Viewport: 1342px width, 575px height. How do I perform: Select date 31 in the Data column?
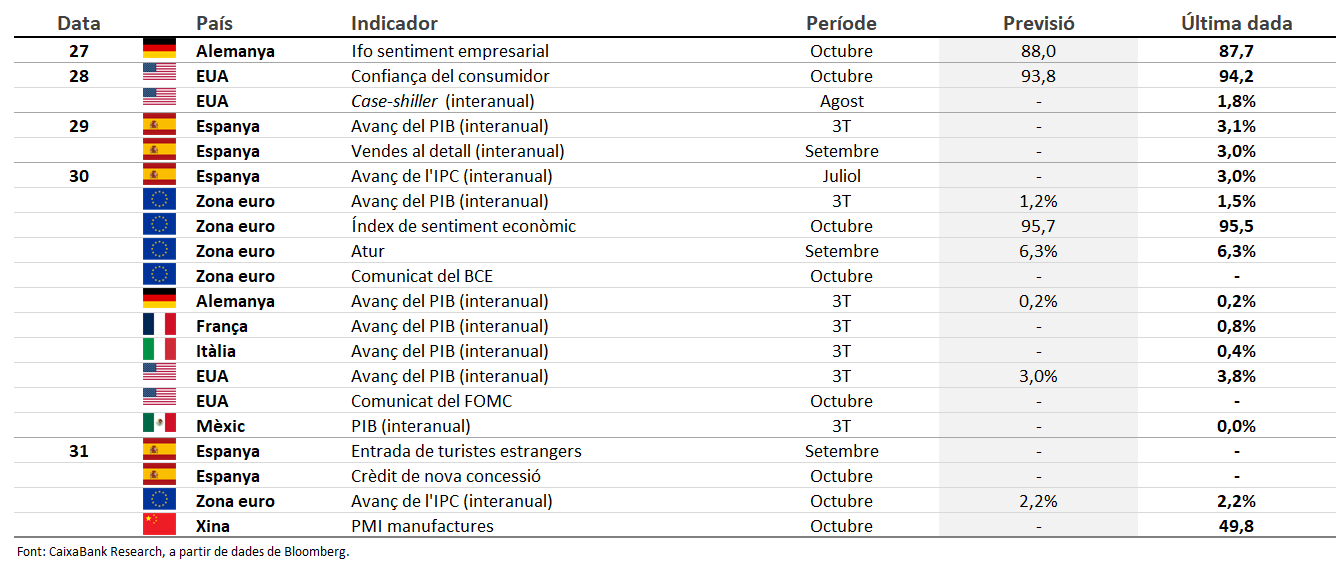[79, 451]
